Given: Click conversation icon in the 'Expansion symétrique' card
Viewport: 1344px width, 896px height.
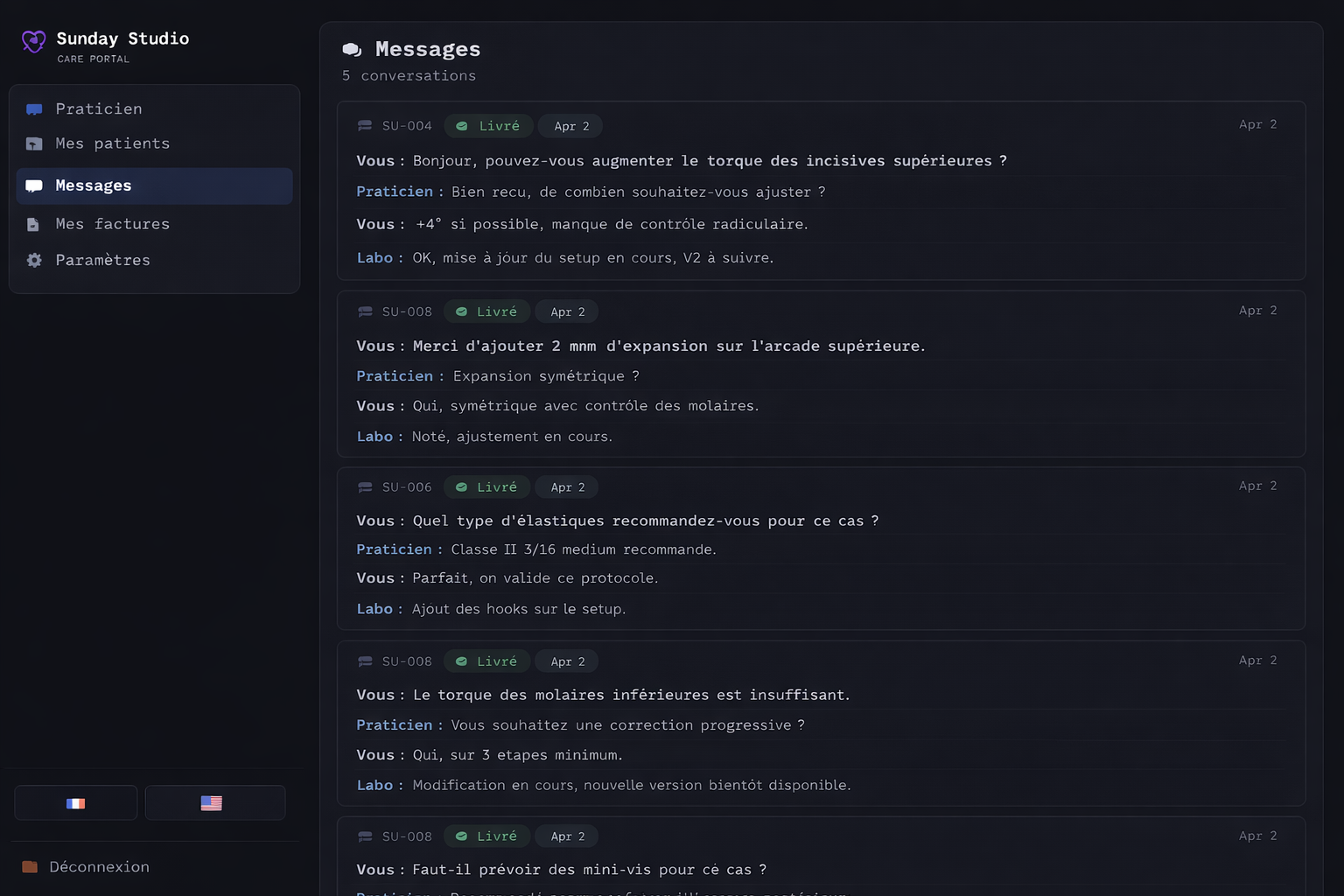Looking at the screenshot, I should coord(365,311).
